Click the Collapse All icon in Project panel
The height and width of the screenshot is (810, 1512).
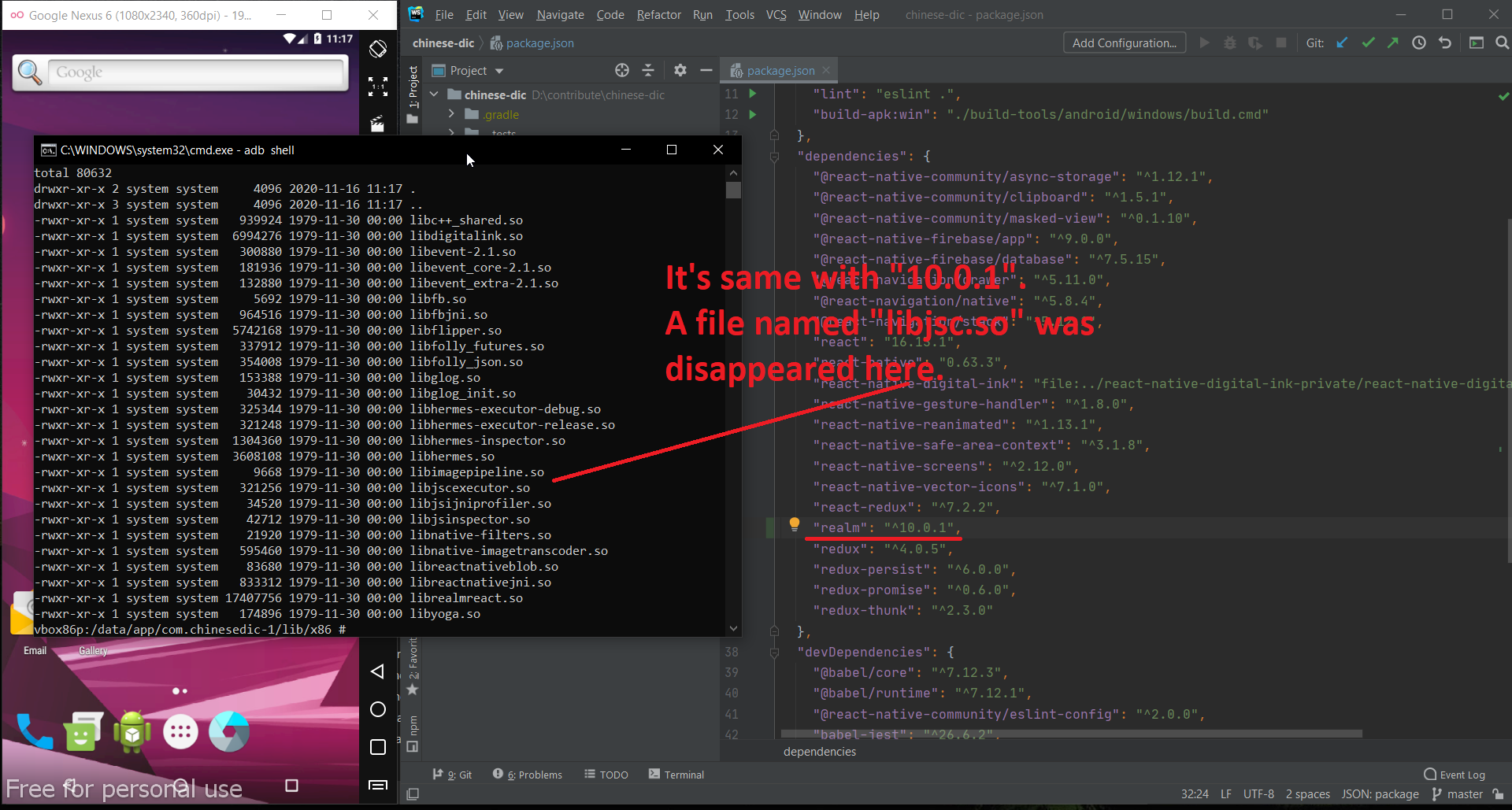point(648,71)
